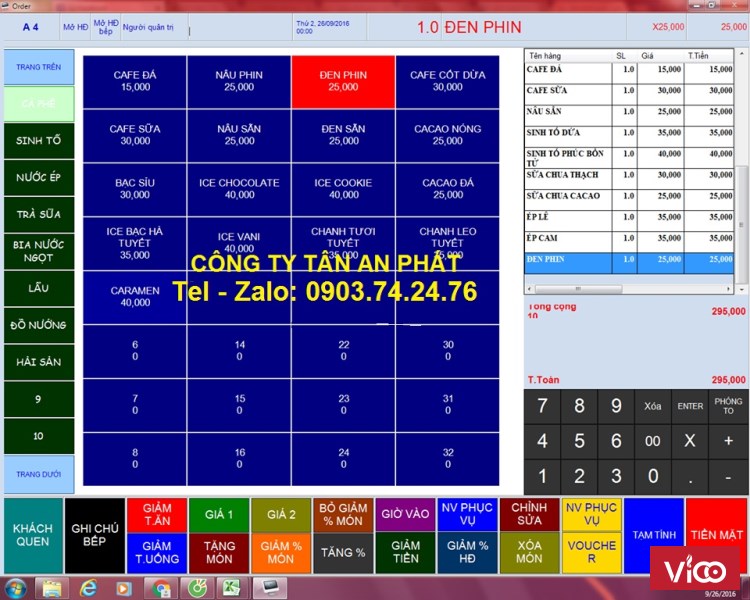Click CHỈNH SỬA button

[529, 515]
